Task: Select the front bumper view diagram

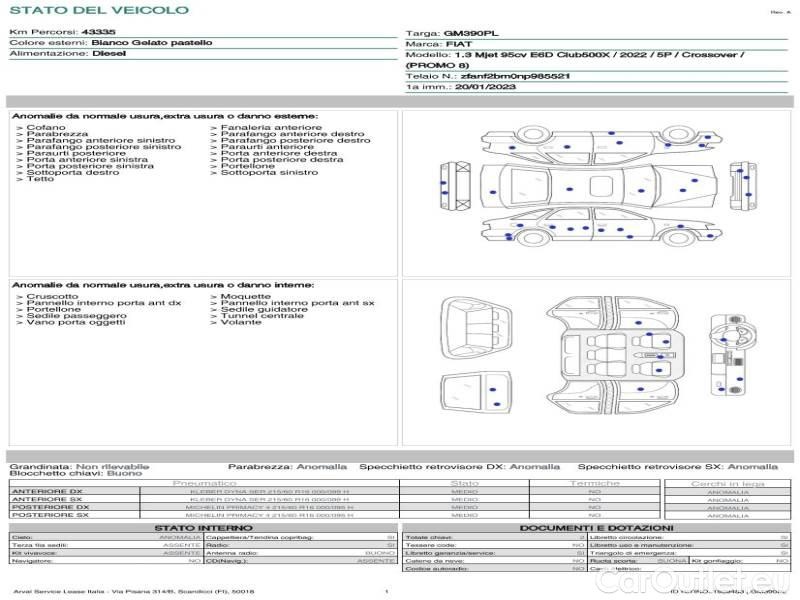Action: click(x=742, y=186)
